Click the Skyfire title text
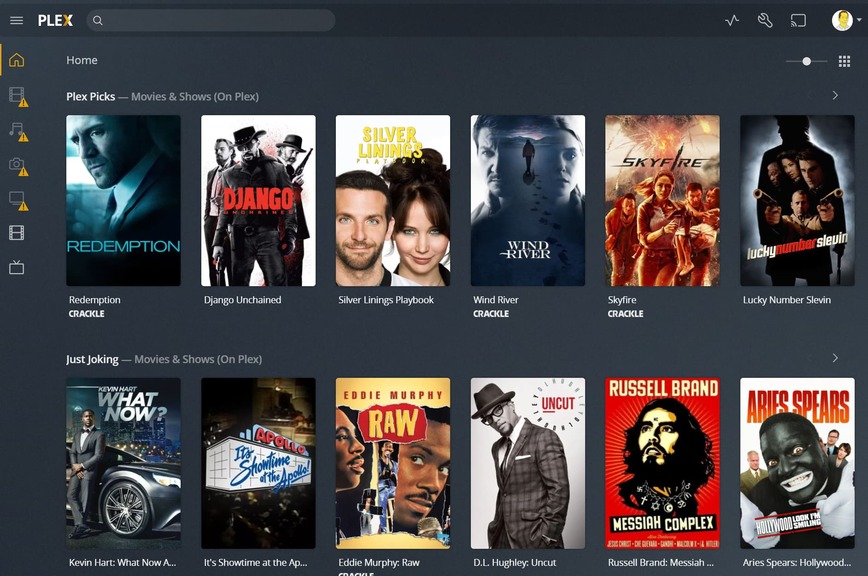The height and width of the screenshot is (576, 868). pyautogui.click(x=622, y=300)
